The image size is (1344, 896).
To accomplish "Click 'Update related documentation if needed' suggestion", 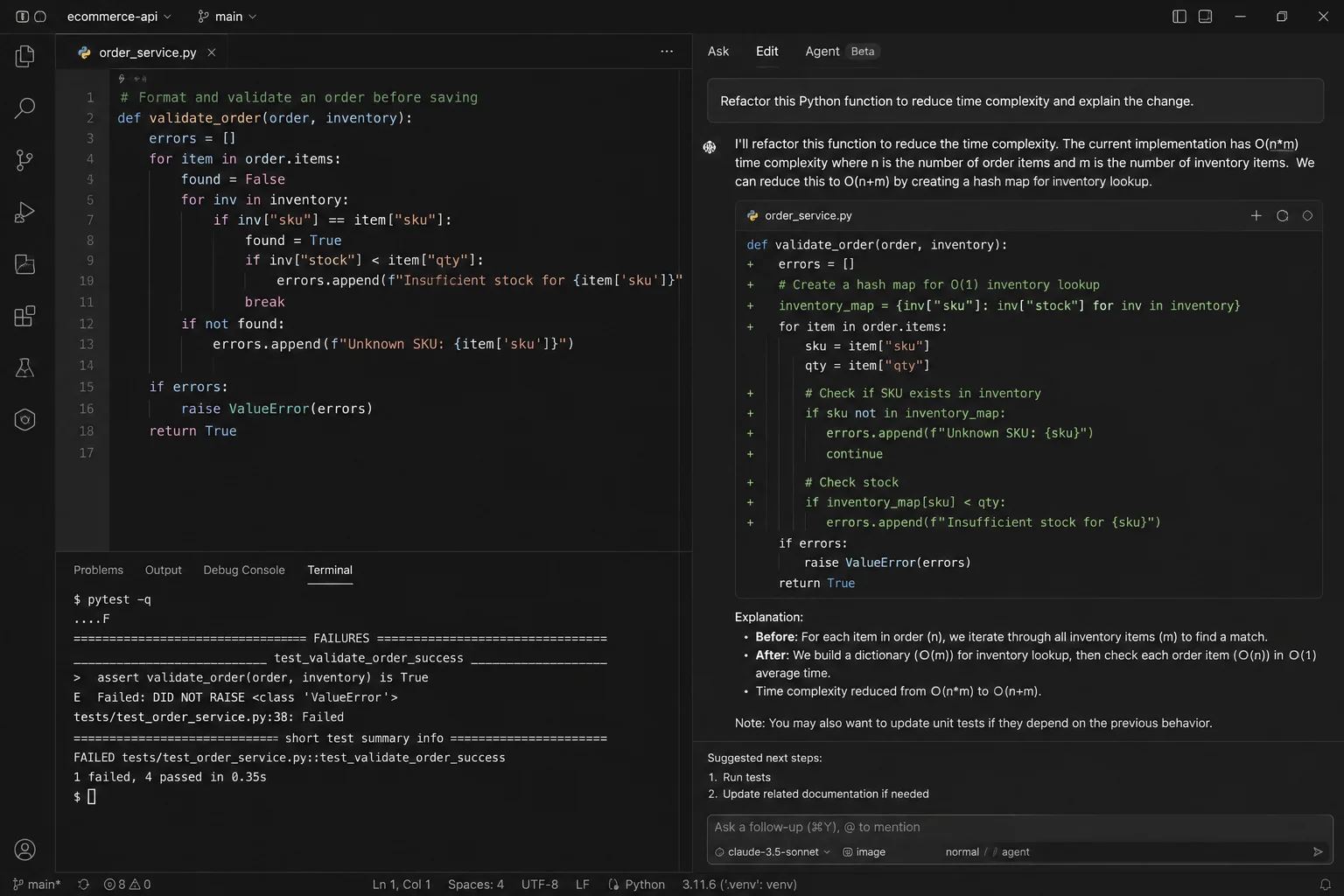I will [825, 794].
